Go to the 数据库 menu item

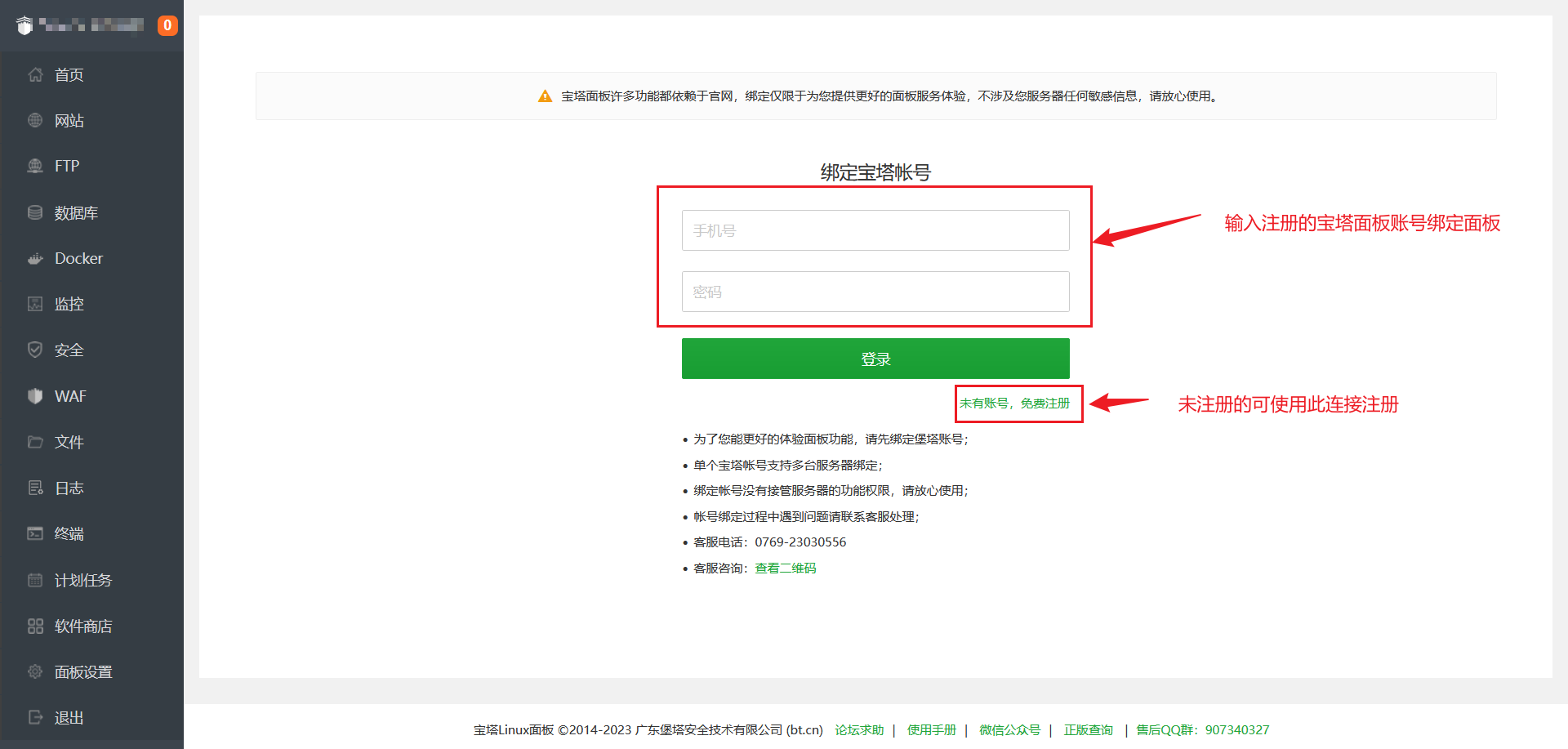coord(77,212)
